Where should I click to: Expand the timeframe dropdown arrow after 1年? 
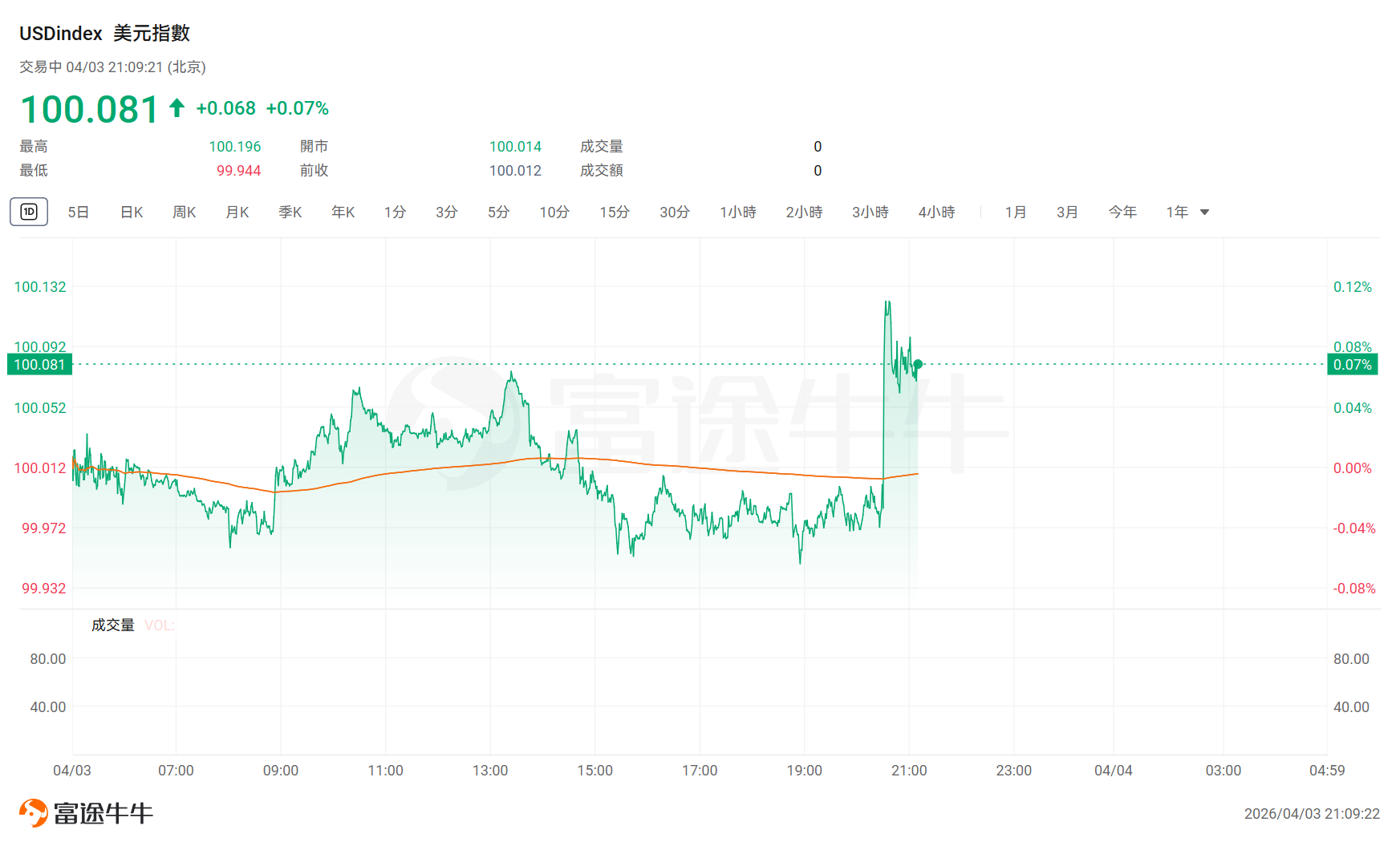1204,213
